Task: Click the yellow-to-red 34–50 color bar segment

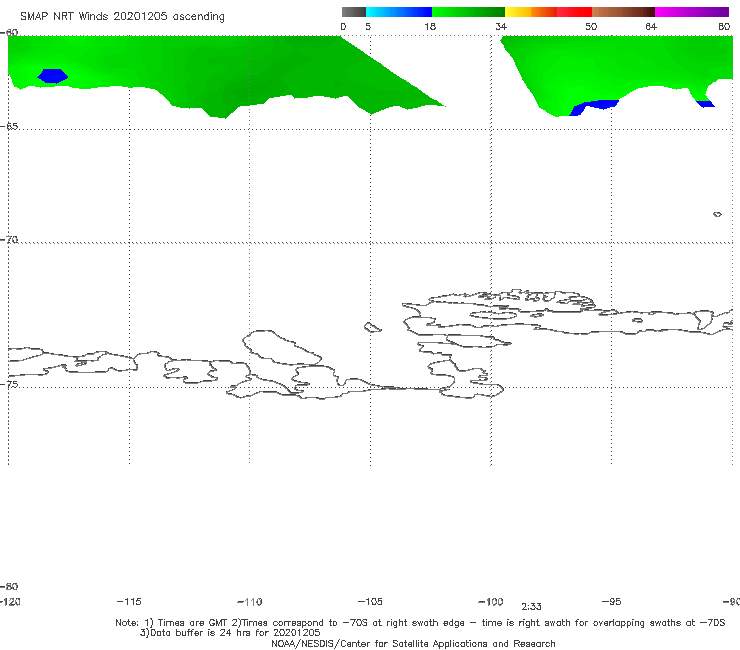Action: point(548,12)
